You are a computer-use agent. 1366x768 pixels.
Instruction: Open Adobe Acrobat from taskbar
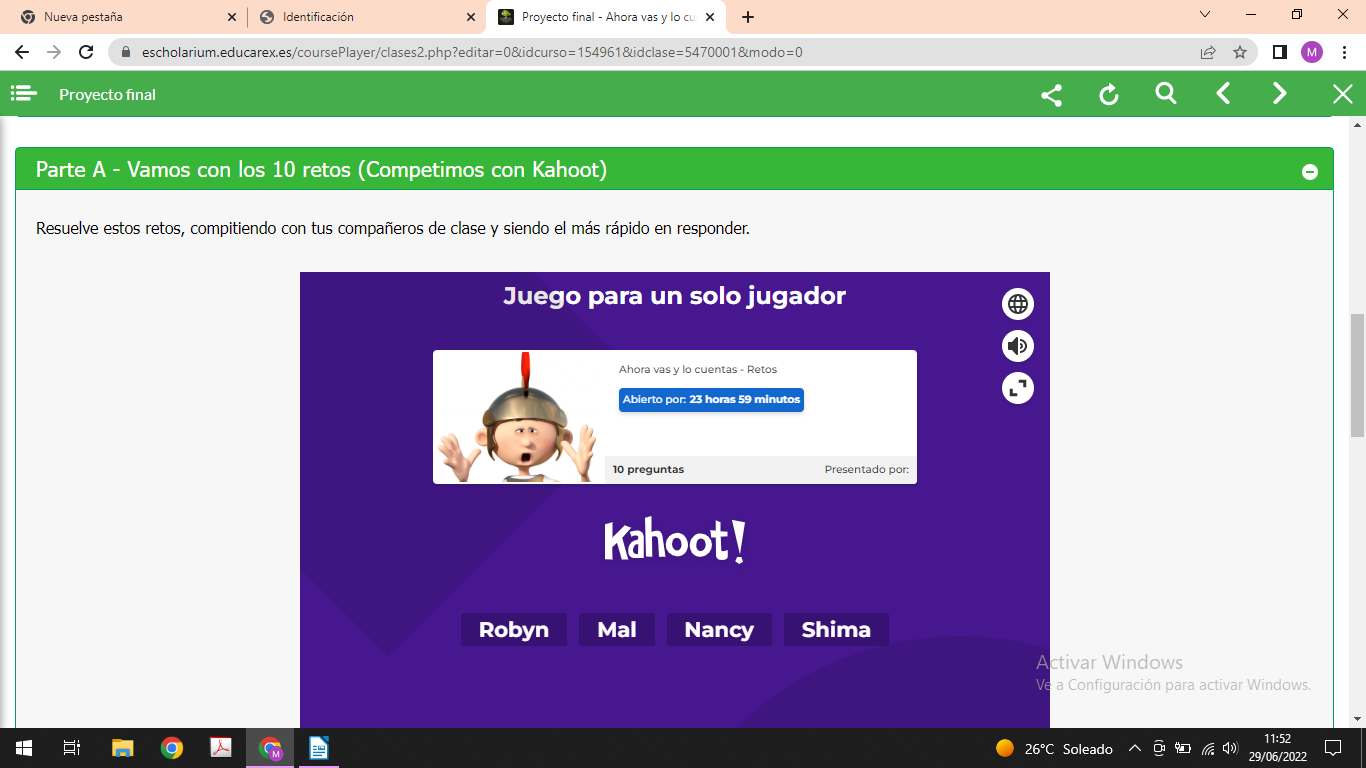[x=220, y=748]
